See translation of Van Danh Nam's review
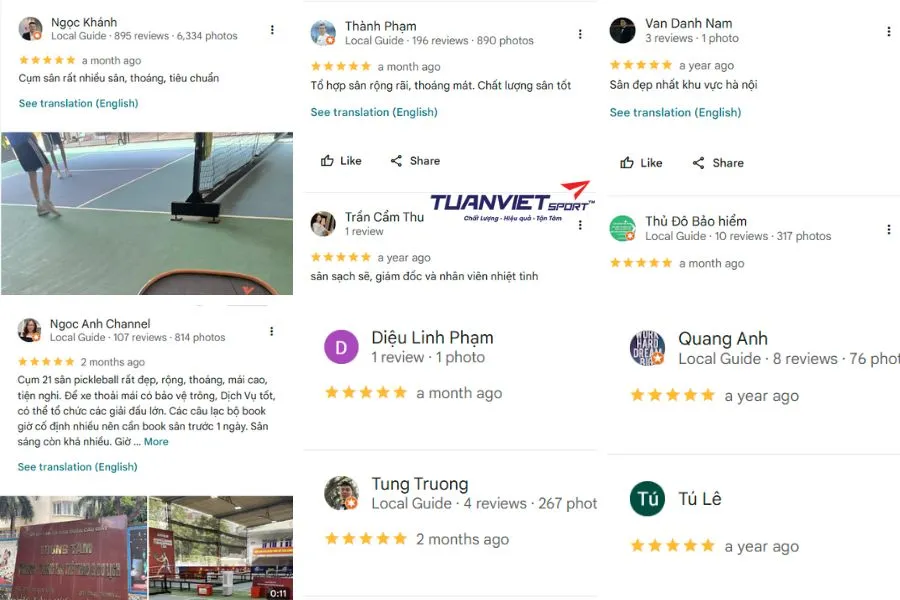This screenshot has height=600, width=900. [676, 113]
